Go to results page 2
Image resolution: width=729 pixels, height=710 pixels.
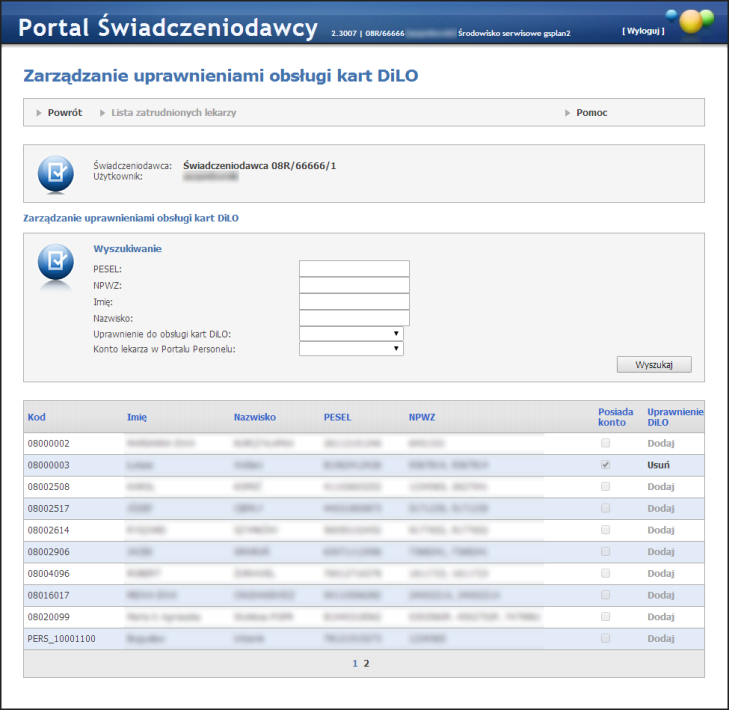pos(366,664)
